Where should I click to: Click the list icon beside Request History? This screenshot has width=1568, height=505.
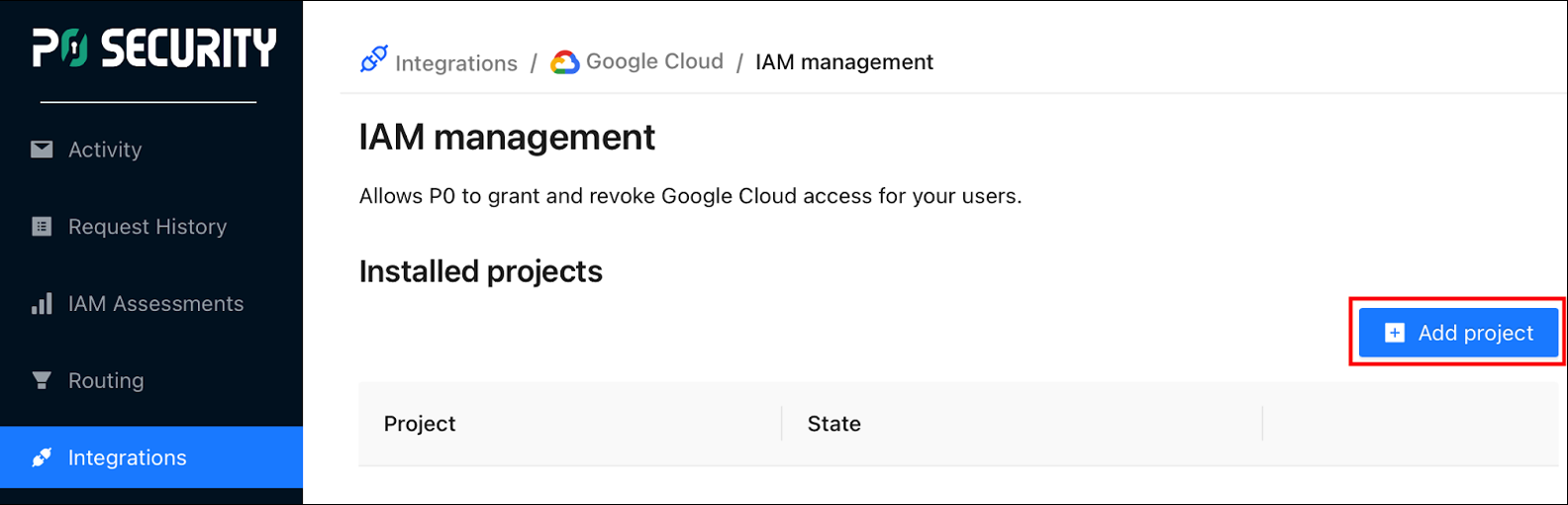pos(42,227)
